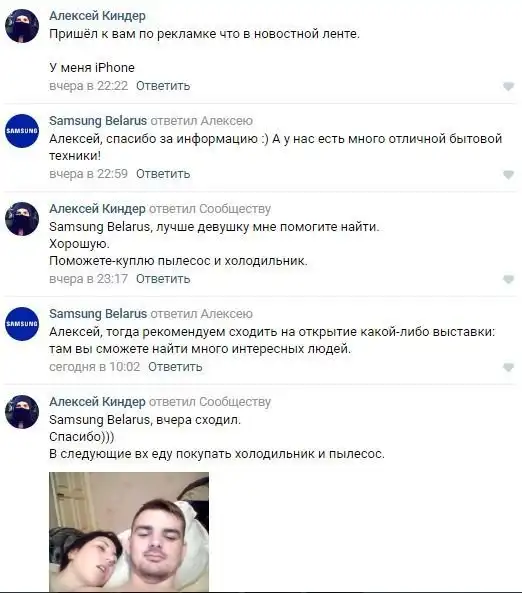The image size is (522, 593).
Task: Reply to comment posted вчера в 23:17
Action: tap(163, 279)
